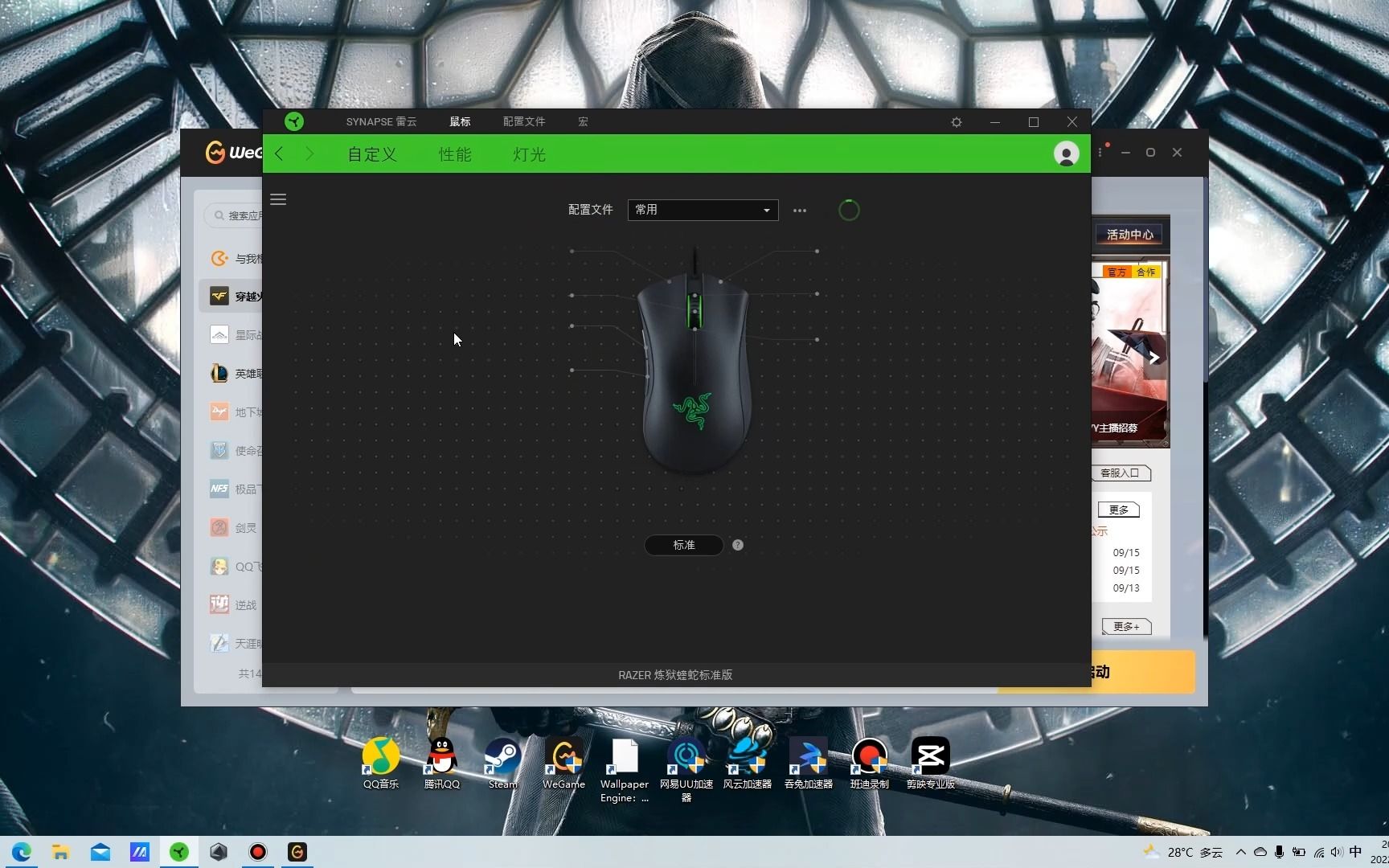Image resolution: width=1389 pixels, height=868 pixels.
Task: Go forward with the right arrow
Action: pyautogui.click(x=309, y=154)
